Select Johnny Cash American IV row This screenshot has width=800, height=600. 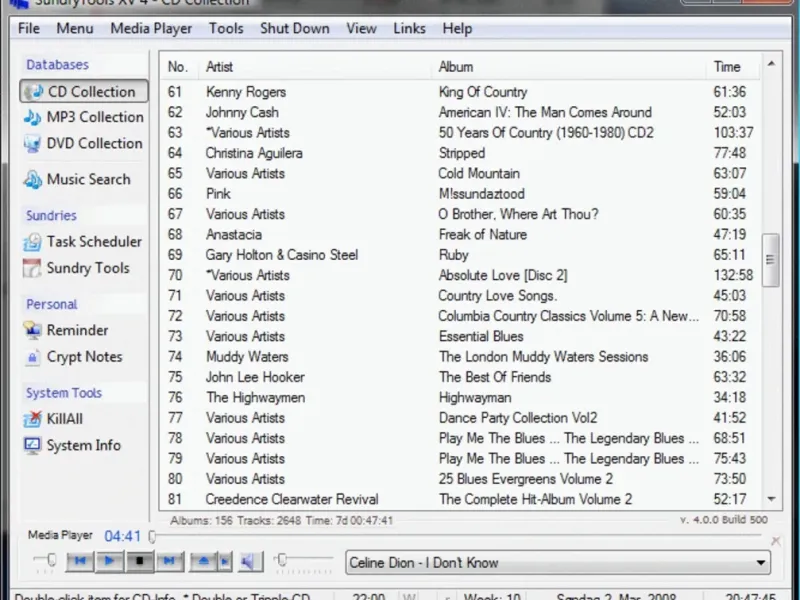(460, 112)
